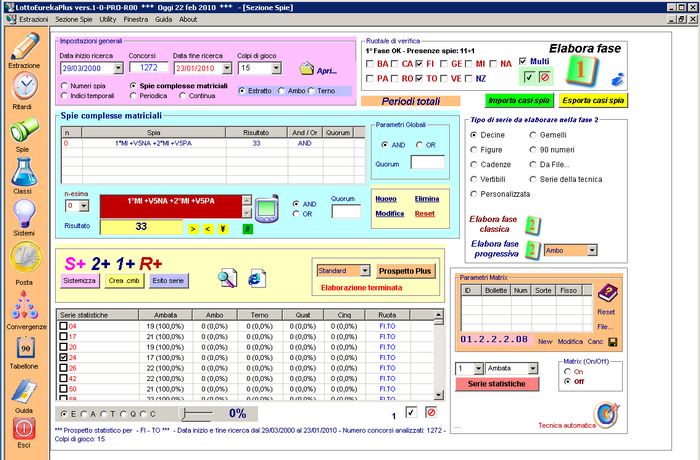Open the Ritardi clock icon
This screenshot has height=460, width=700.
25,86
